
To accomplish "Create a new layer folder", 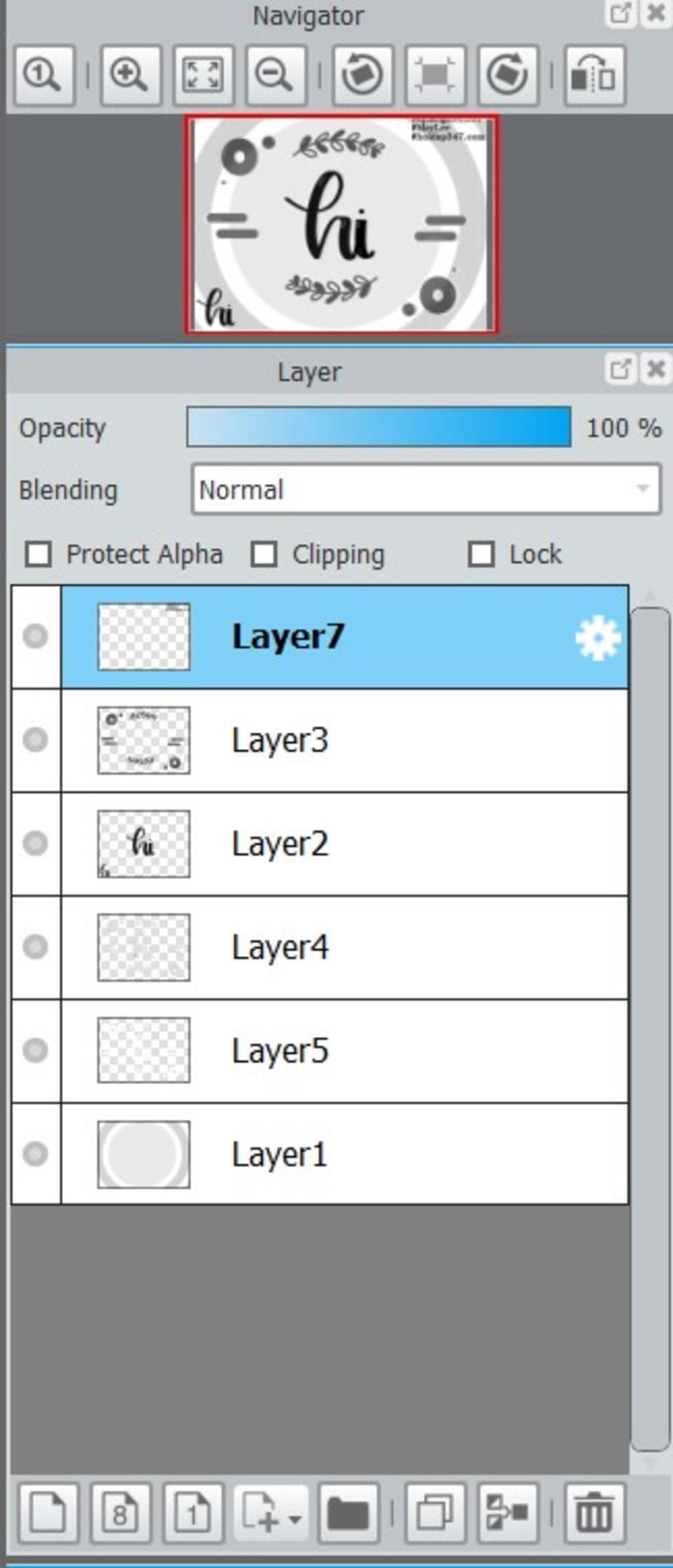I will pyautogui.click(x=348, y=1513).
